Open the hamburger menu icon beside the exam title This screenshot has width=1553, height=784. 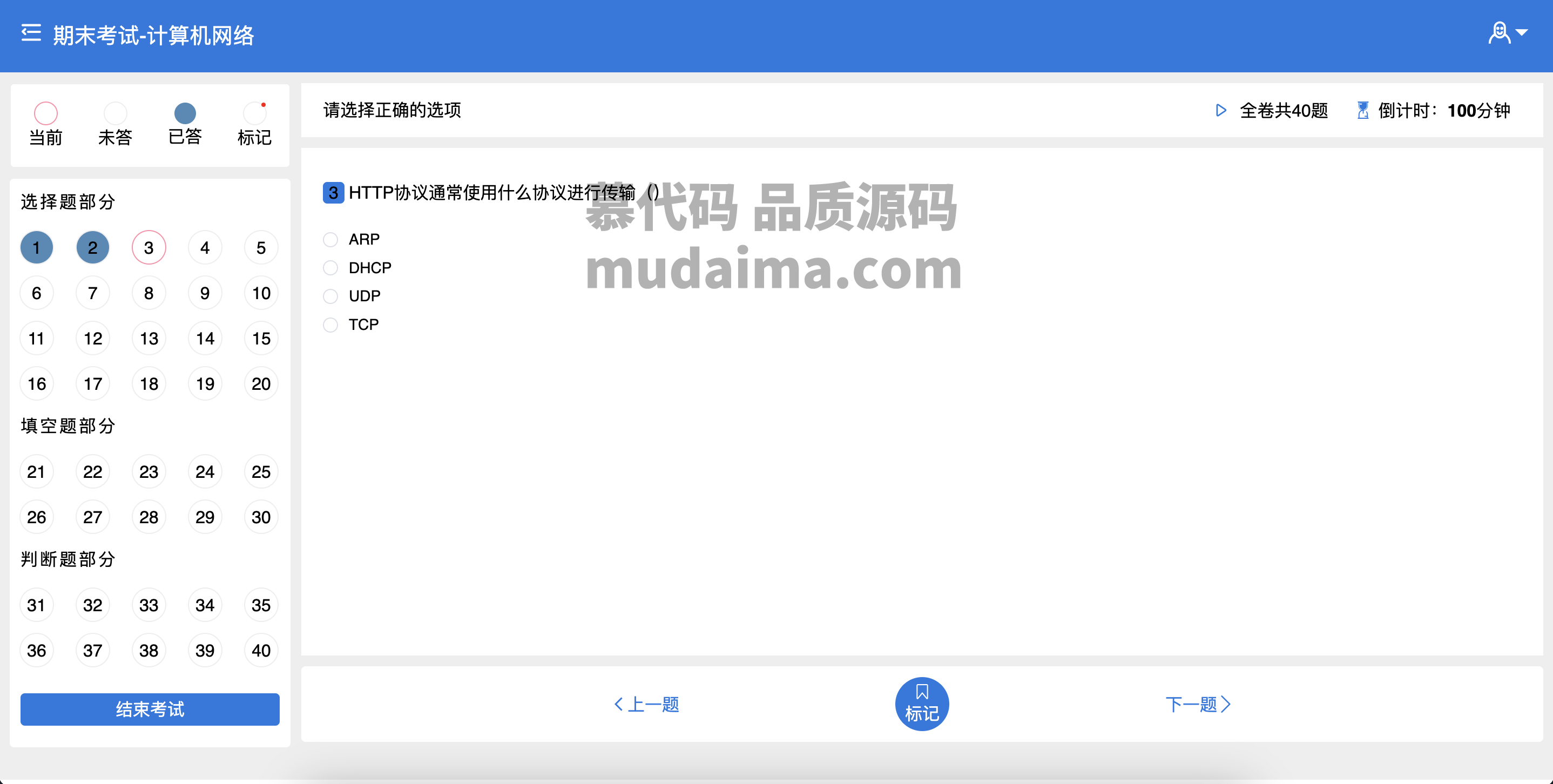coord(31,33)
